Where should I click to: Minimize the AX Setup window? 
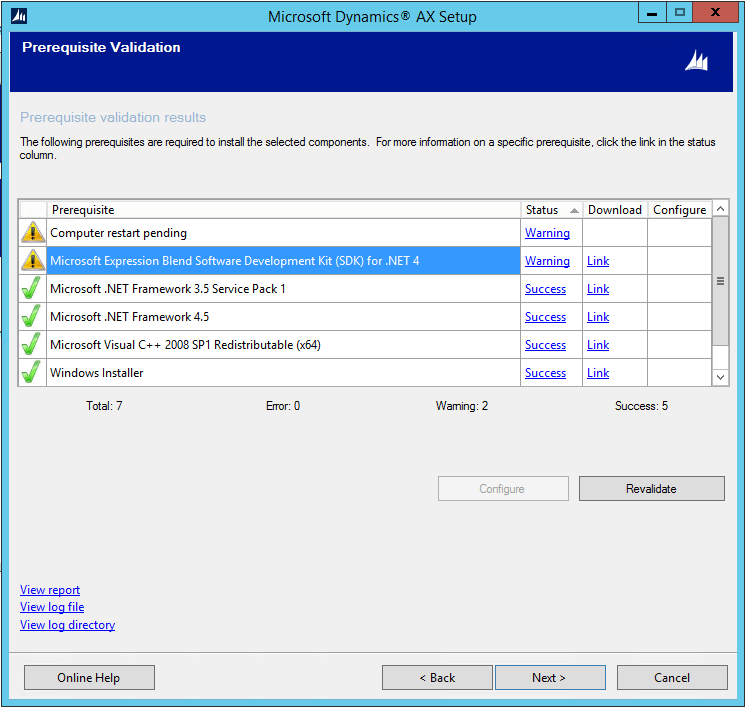click(652, 13)
